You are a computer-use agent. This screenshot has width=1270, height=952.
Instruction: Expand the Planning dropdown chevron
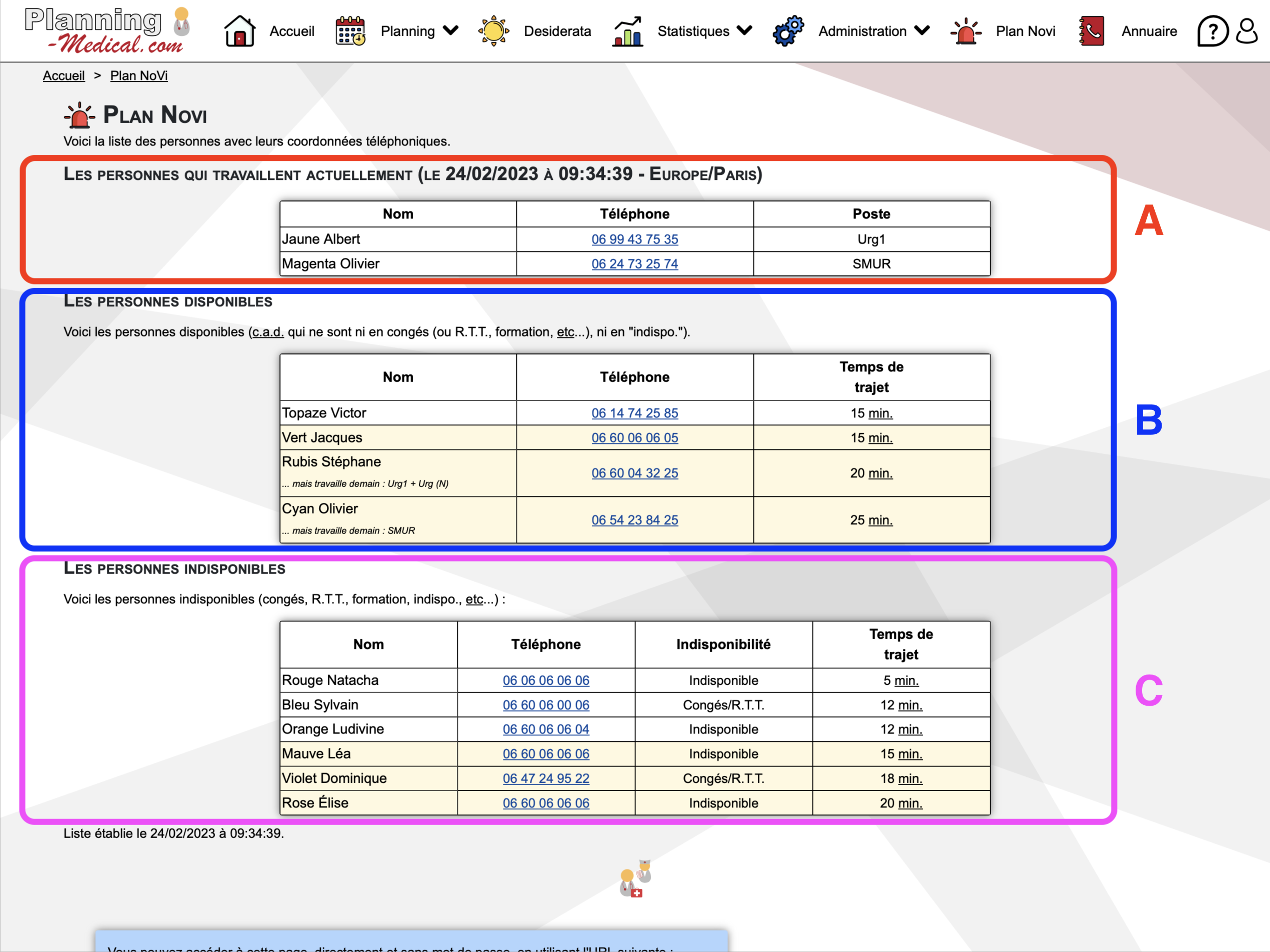(x=451, y=30)
